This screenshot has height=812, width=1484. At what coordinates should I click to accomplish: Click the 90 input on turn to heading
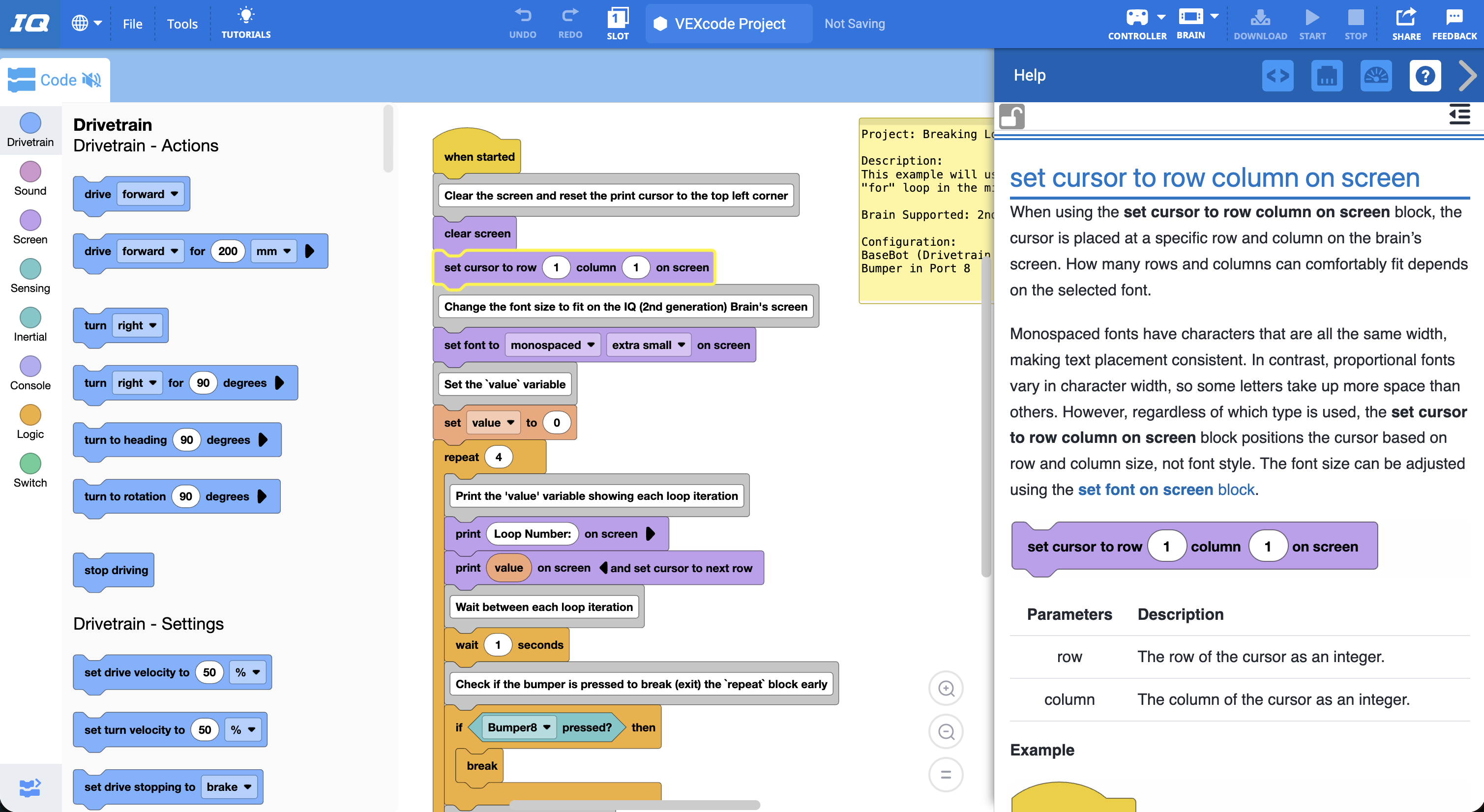[187, 440]
